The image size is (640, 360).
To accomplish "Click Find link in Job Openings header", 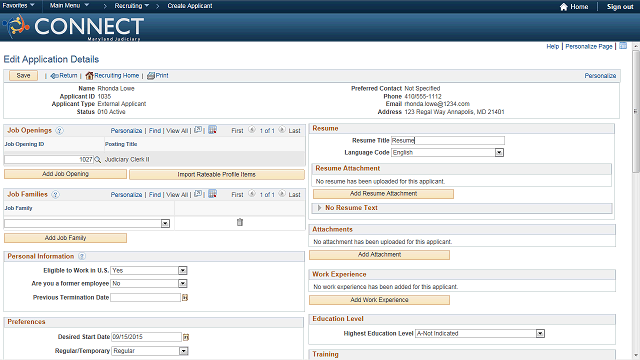I will [x=155, y=131].
